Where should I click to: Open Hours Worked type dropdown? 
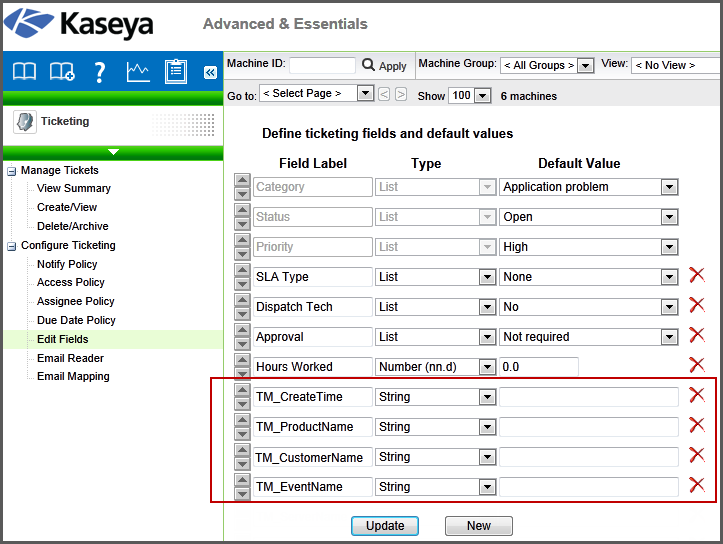[486, 367]
